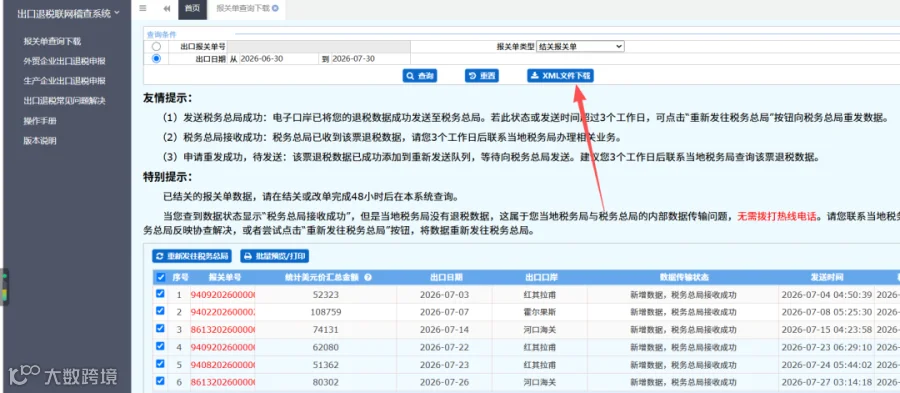Click the 数据传输状态 column header

coord(684,277)
